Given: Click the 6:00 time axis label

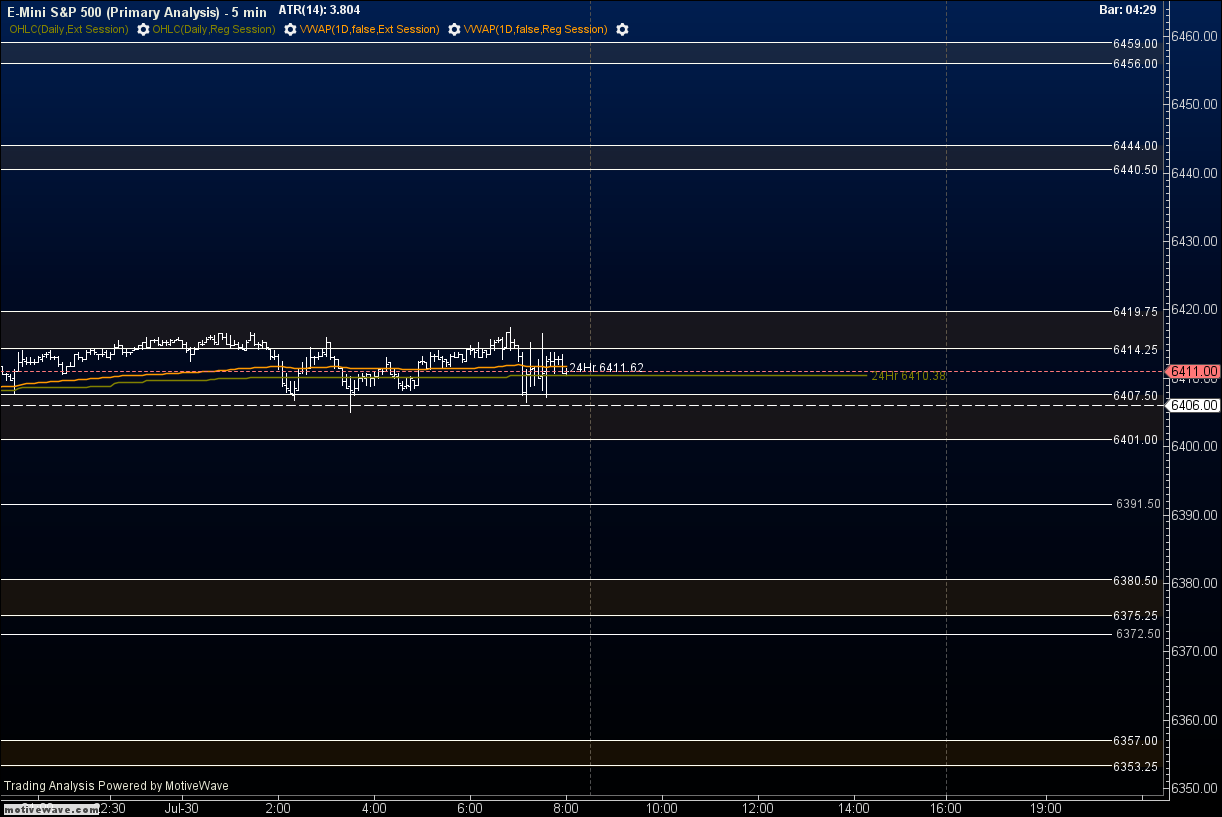Looking at the screenshot, I should tap(470, 808).
